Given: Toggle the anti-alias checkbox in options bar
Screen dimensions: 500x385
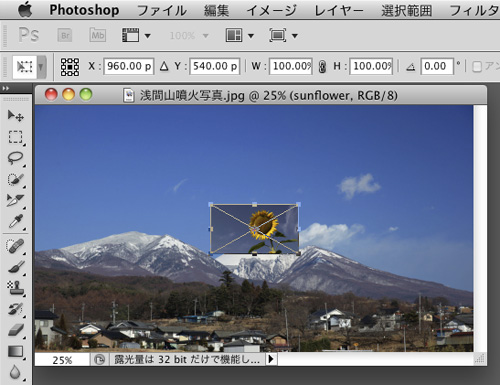Looking at the screenshot, I should tap(477, 66).
